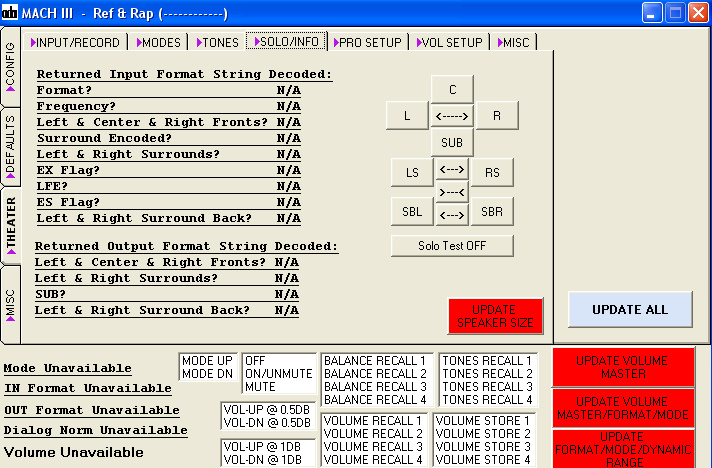Screen dimensions: 712x468
Task: Click the SUB speaker button
Action: [452, 143]
